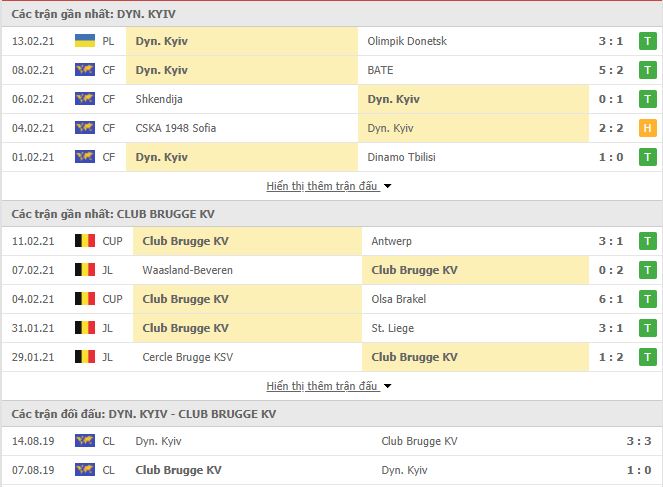Expand more Club Brugge KV matches with the arrow

pos(387,386)
